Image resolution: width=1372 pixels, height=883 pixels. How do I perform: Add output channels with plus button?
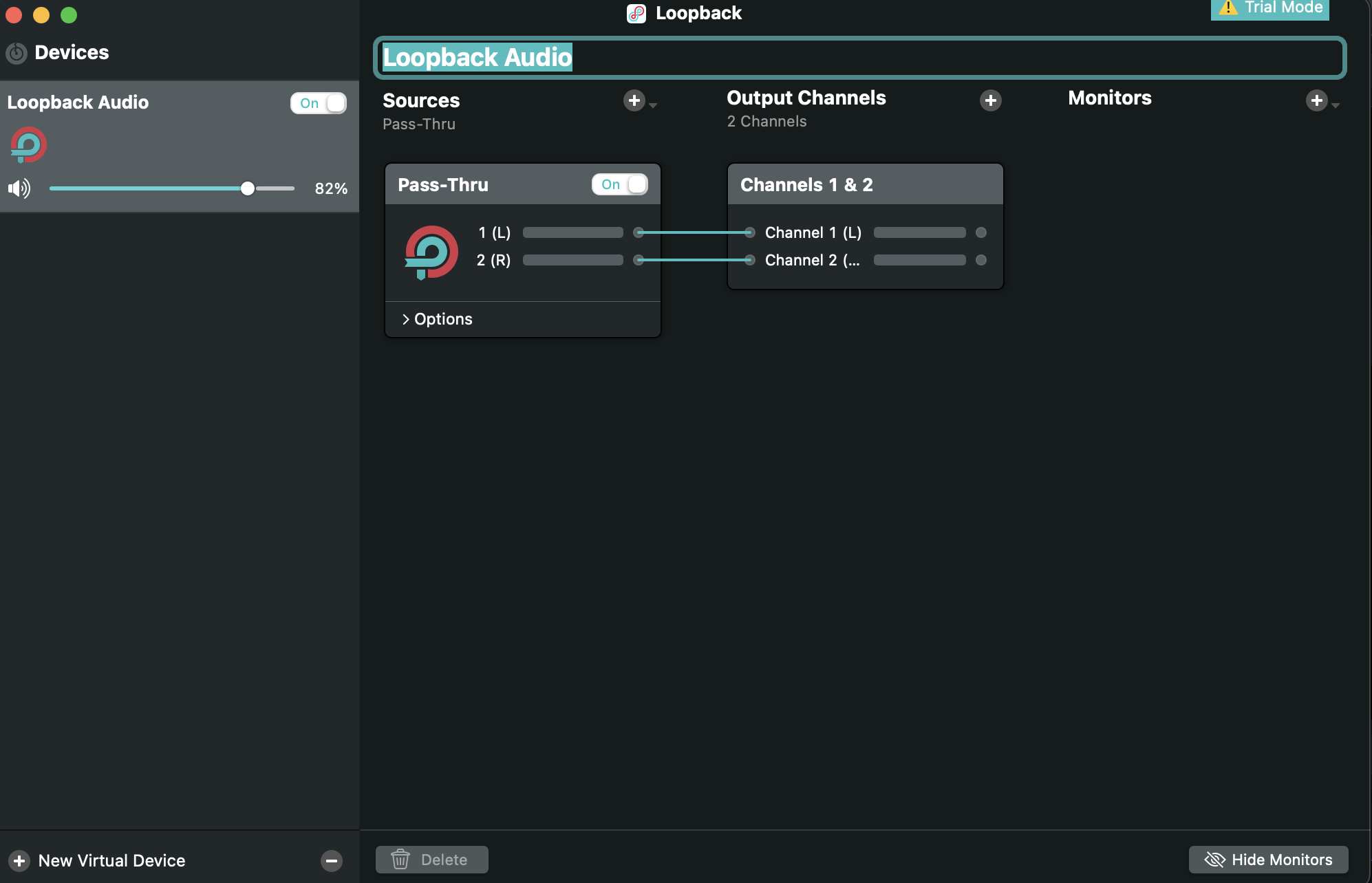click(990, 100)
